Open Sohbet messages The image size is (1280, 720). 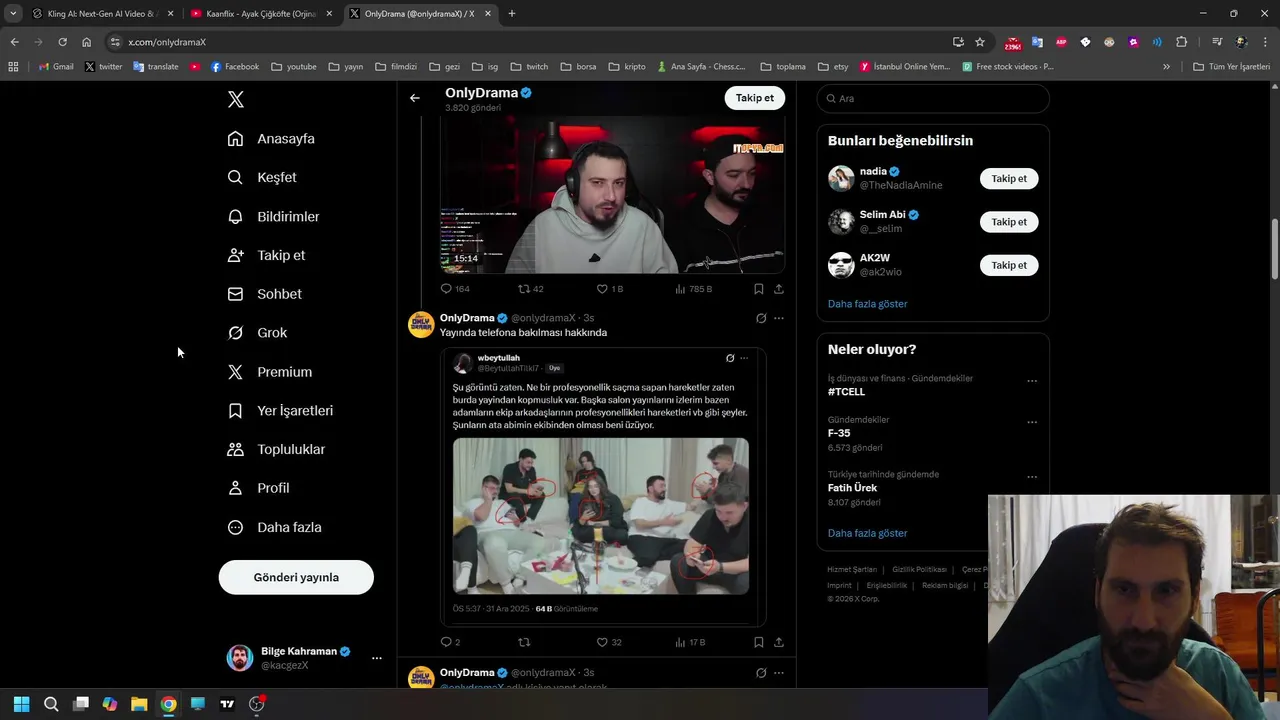pos(264,294)
